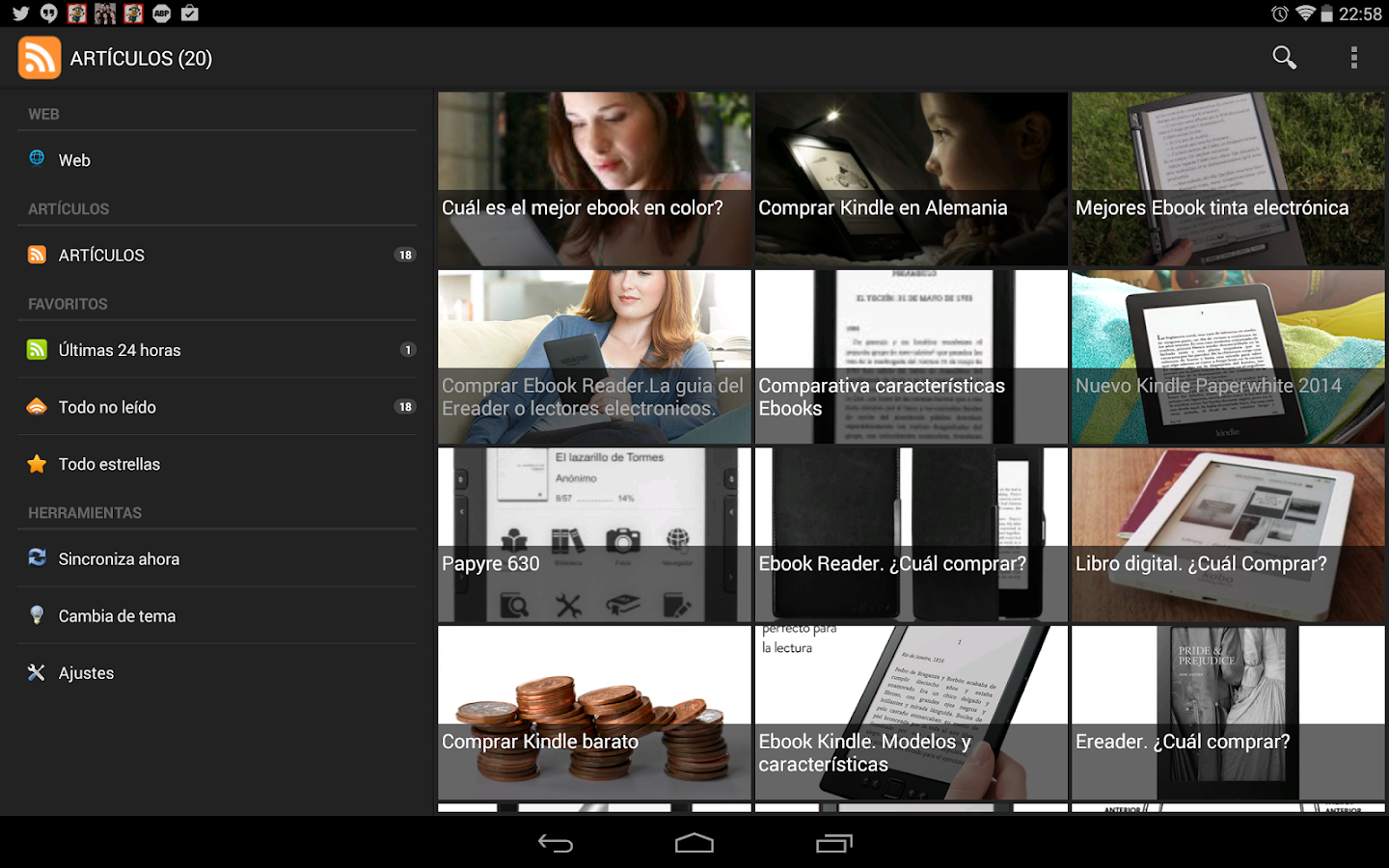
Task: Open article Ebook Reader. ¿Cuál comprar?
Action: coord(912,534)
